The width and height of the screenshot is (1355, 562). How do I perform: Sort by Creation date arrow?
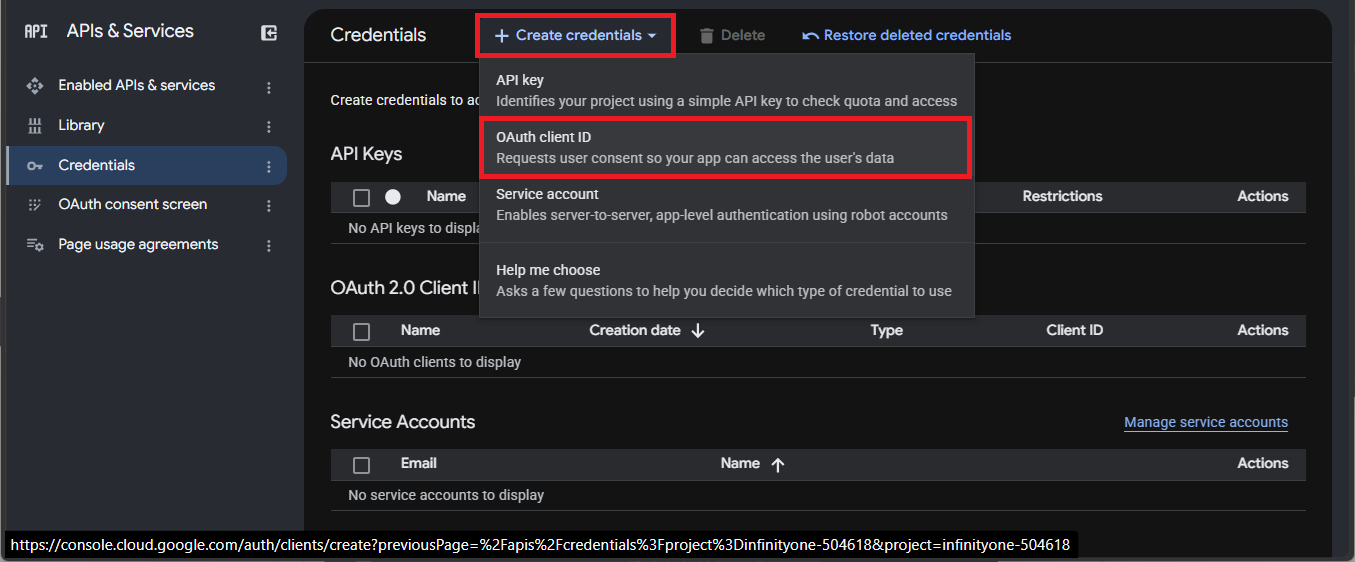click(x=698, y=331)
